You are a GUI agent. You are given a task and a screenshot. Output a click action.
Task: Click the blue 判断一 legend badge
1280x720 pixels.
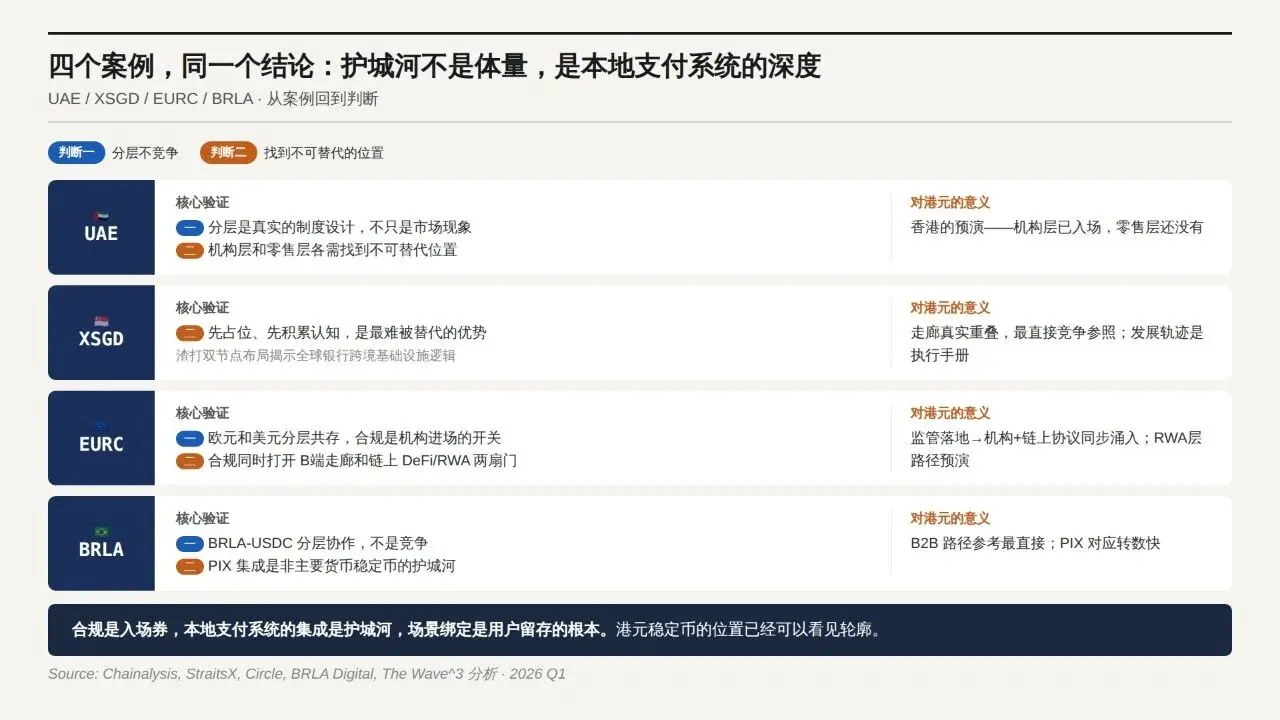click(77, 153)
